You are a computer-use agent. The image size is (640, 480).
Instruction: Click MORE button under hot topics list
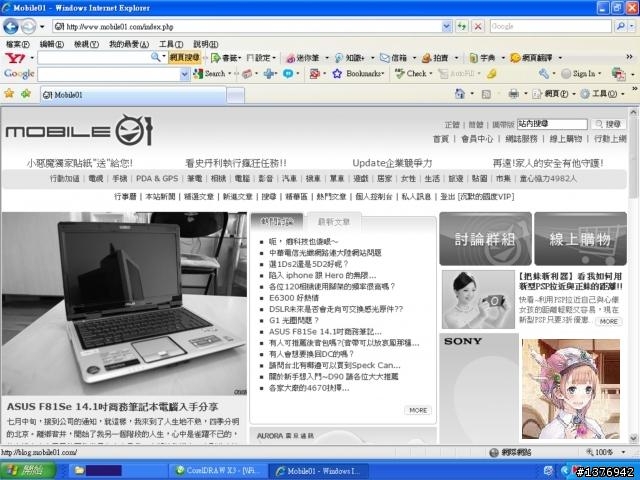(418, 410)
